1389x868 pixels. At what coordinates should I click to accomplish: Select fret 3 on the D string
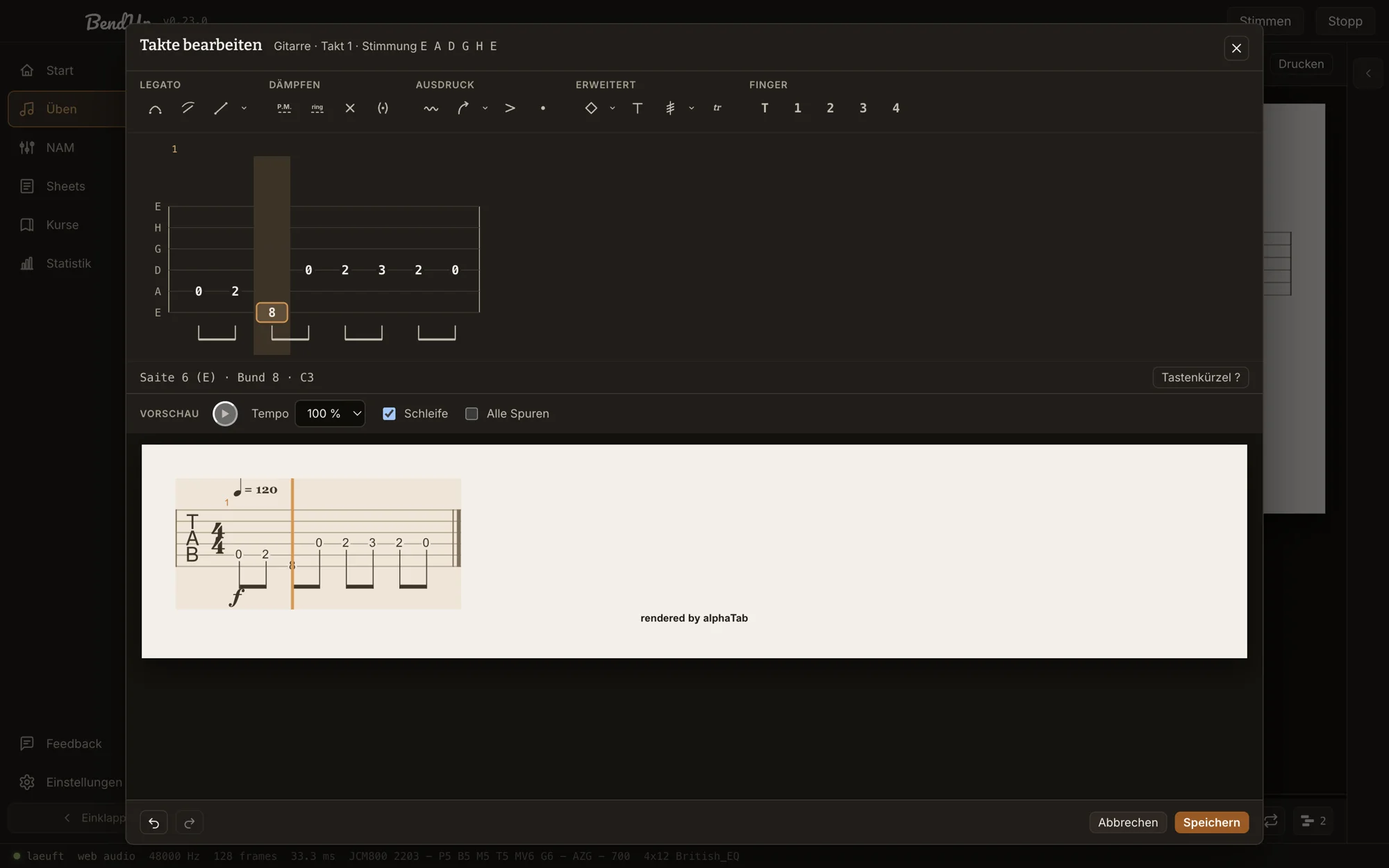[x=381, y=270]
